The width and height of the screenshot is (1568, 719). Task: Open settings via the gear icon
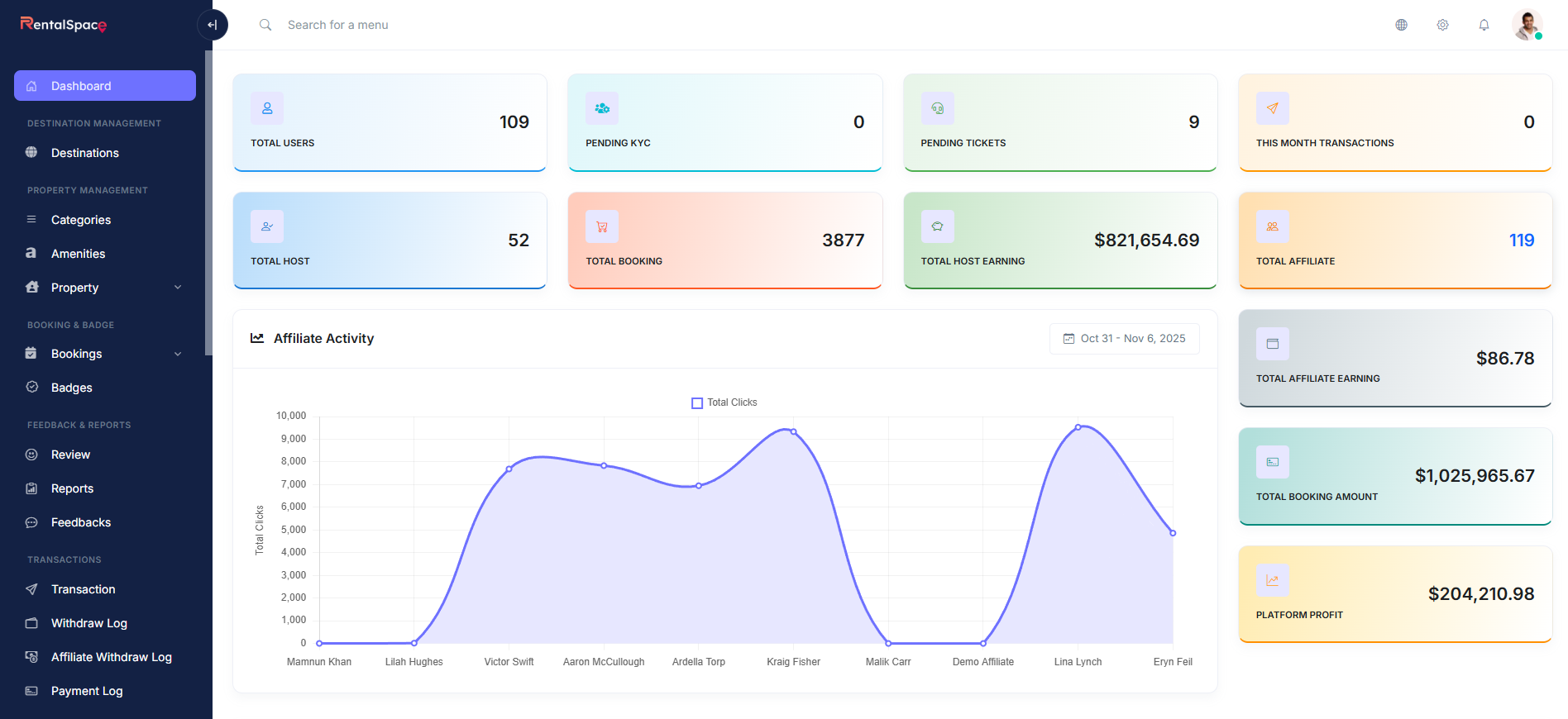pos(1442,25)
